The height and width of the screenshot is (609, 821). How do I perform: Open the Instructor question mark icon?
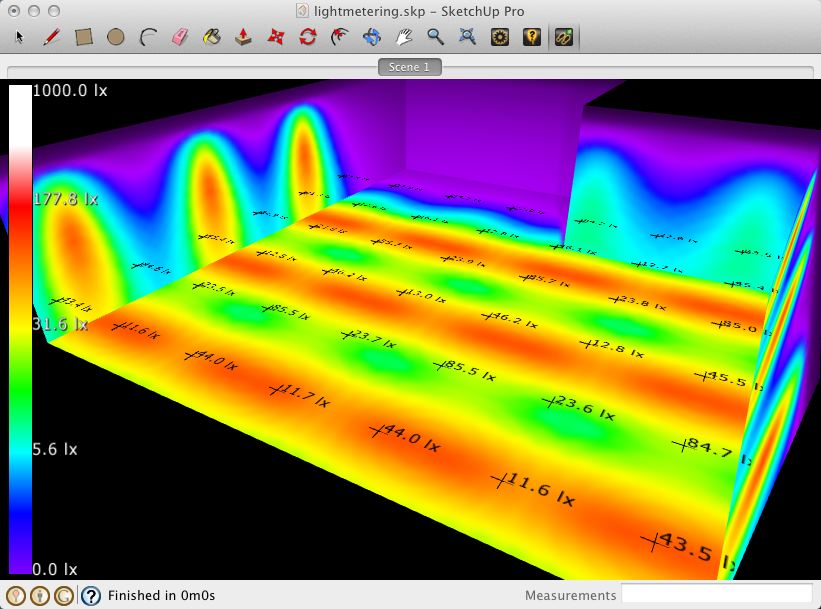tap(91, 595)
